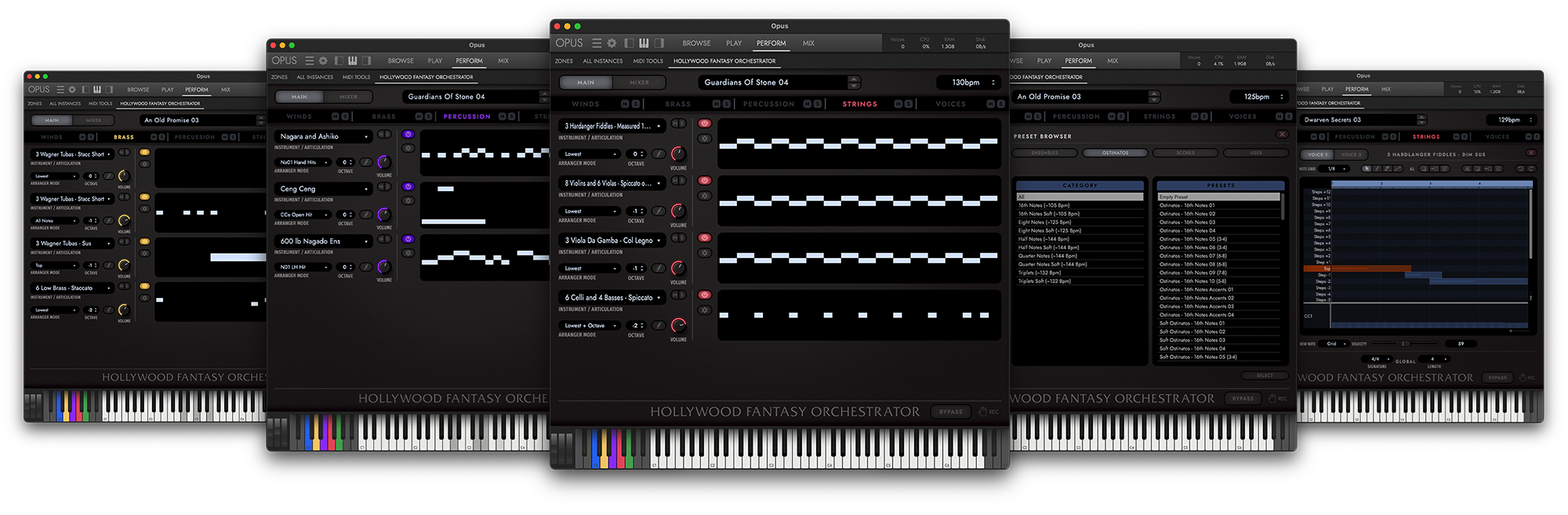
Task: Toggle power for the 8 Violins and 6 Violas track
Action: [705, 181]
